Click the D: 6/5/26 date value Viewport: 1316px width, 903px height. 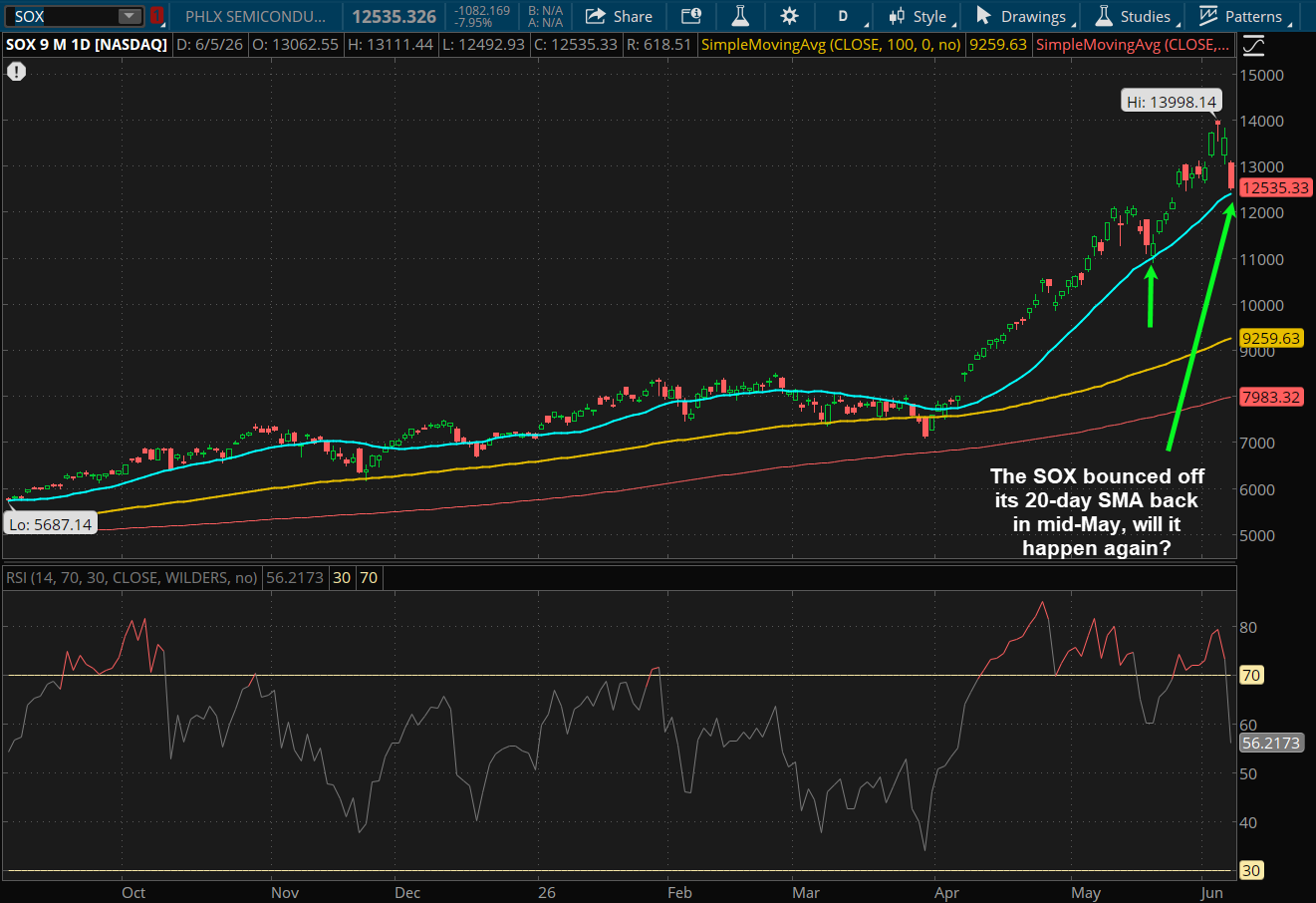208,45
